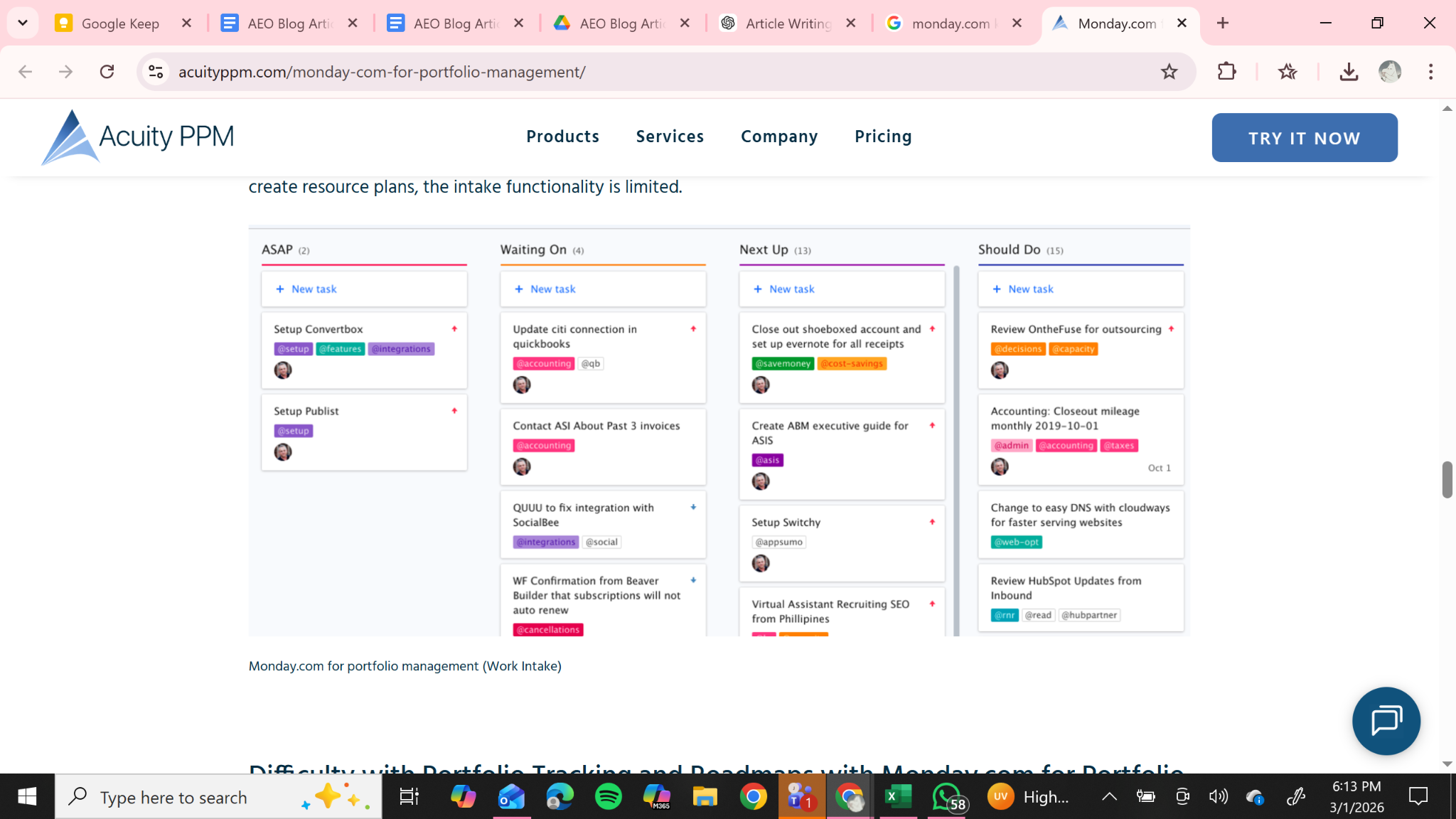1456x819 pixels.
Task: Bookmark this page with star icon
Action: (1169, 72)
